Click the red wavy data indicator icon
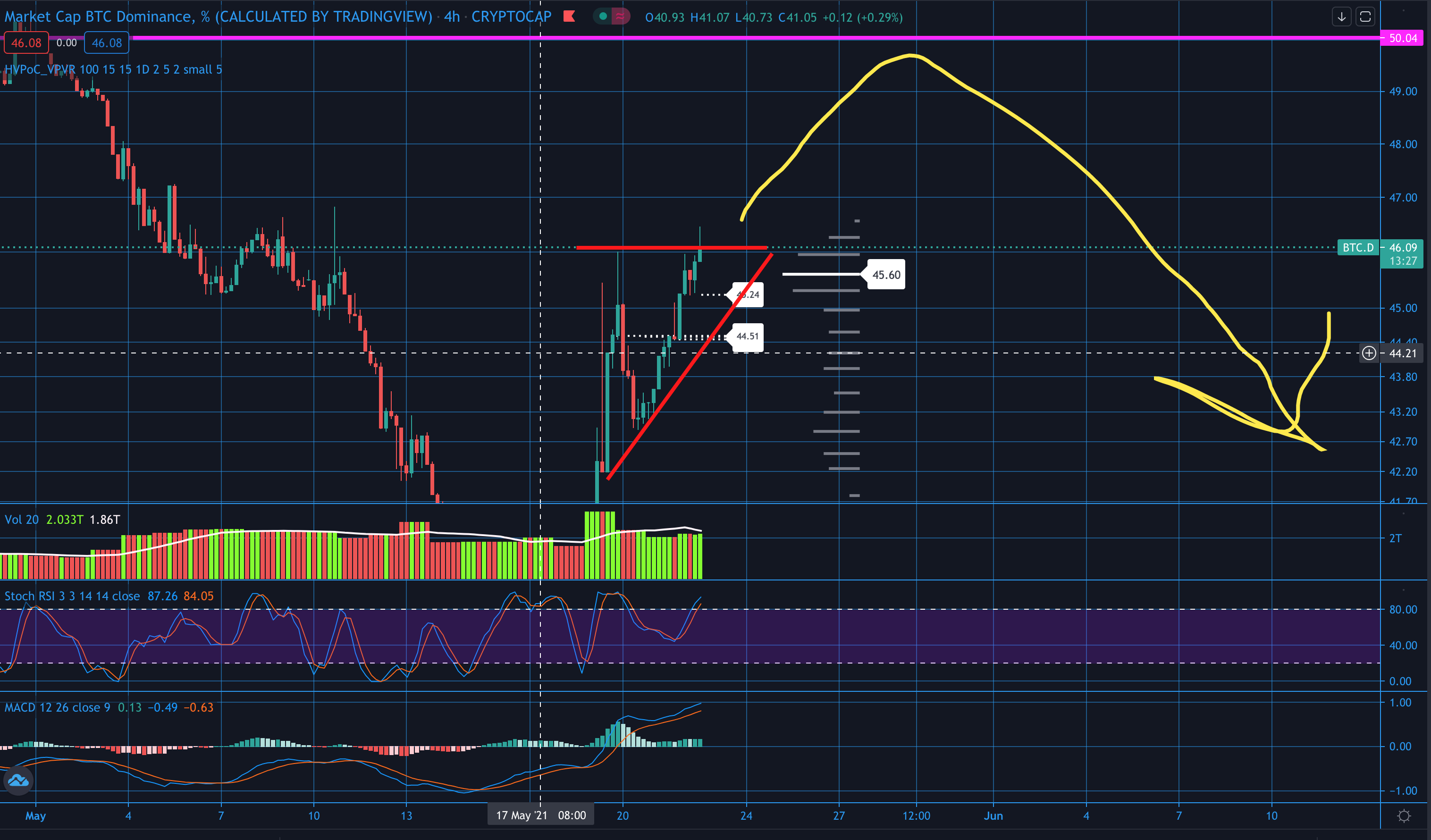This screenshot has height=840, width=1431. tap(620, 17)
